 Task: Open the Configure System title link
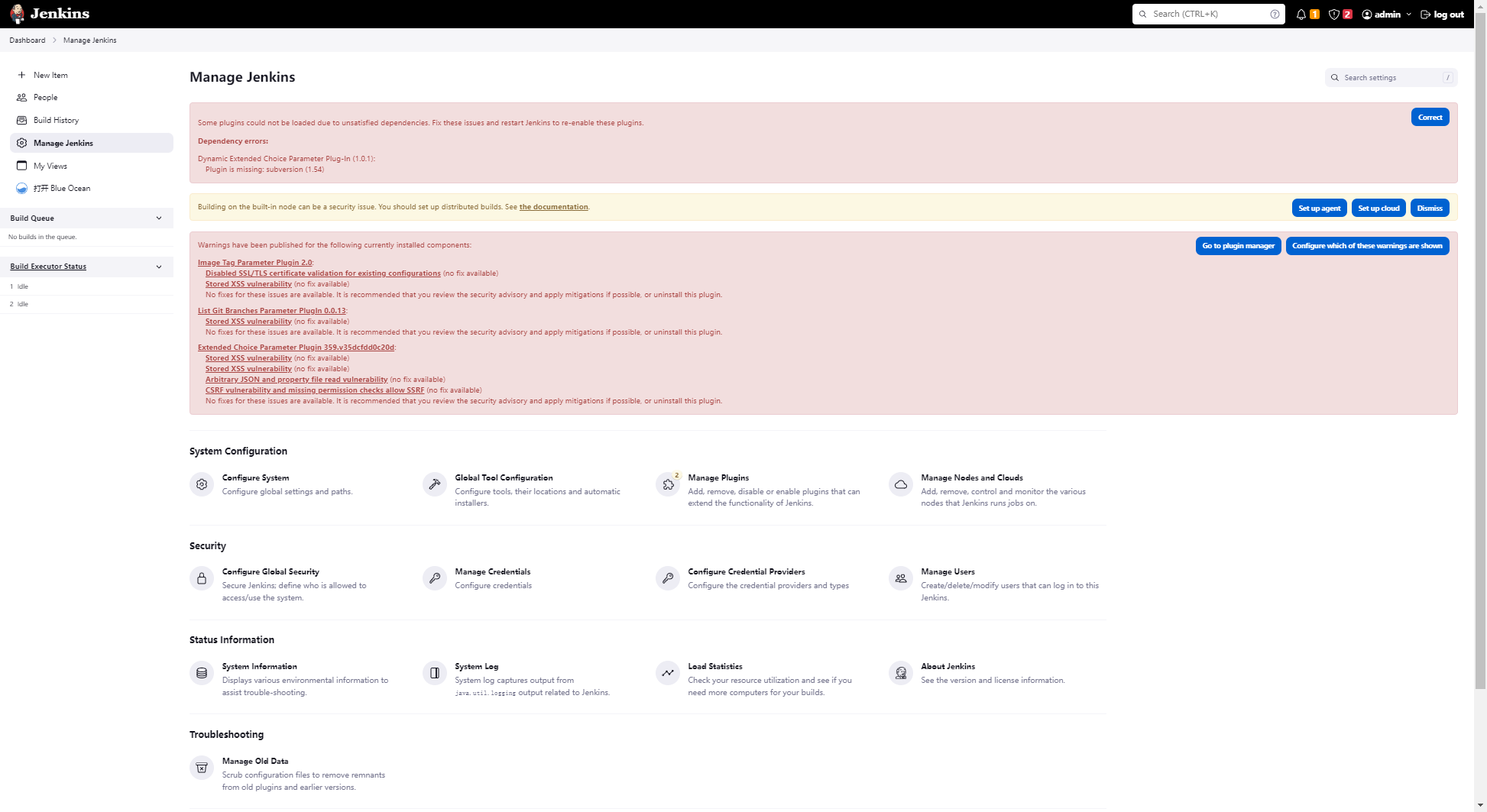coord(255,477)
